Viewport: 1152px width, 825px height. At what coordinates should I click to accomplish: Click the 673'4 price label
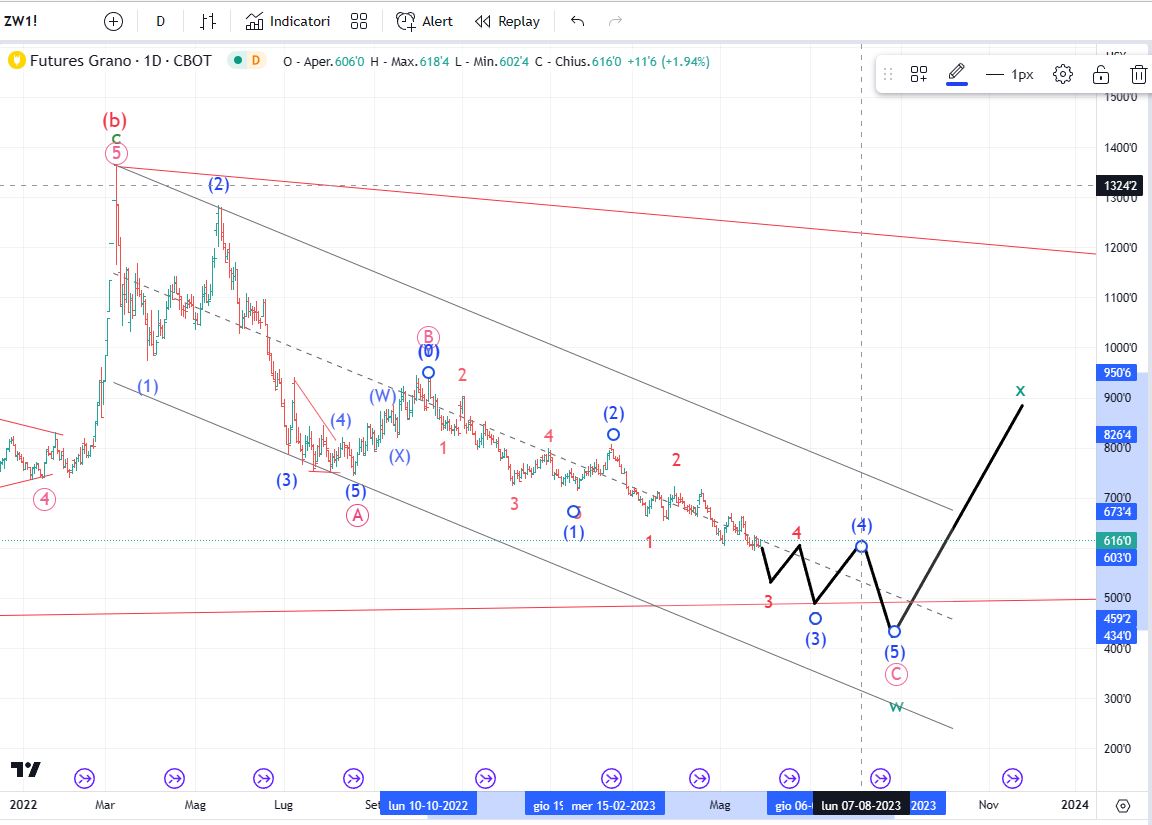click(x=1117, y=511)
